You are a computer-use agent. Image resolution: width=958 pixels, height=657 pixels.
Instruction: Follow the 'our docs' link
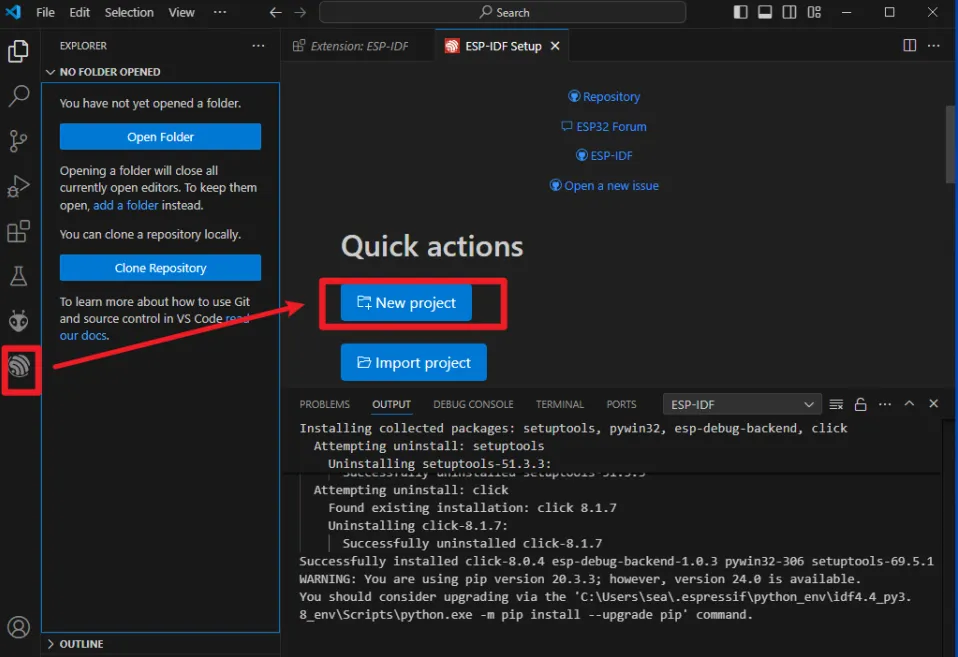coord(84,336)
